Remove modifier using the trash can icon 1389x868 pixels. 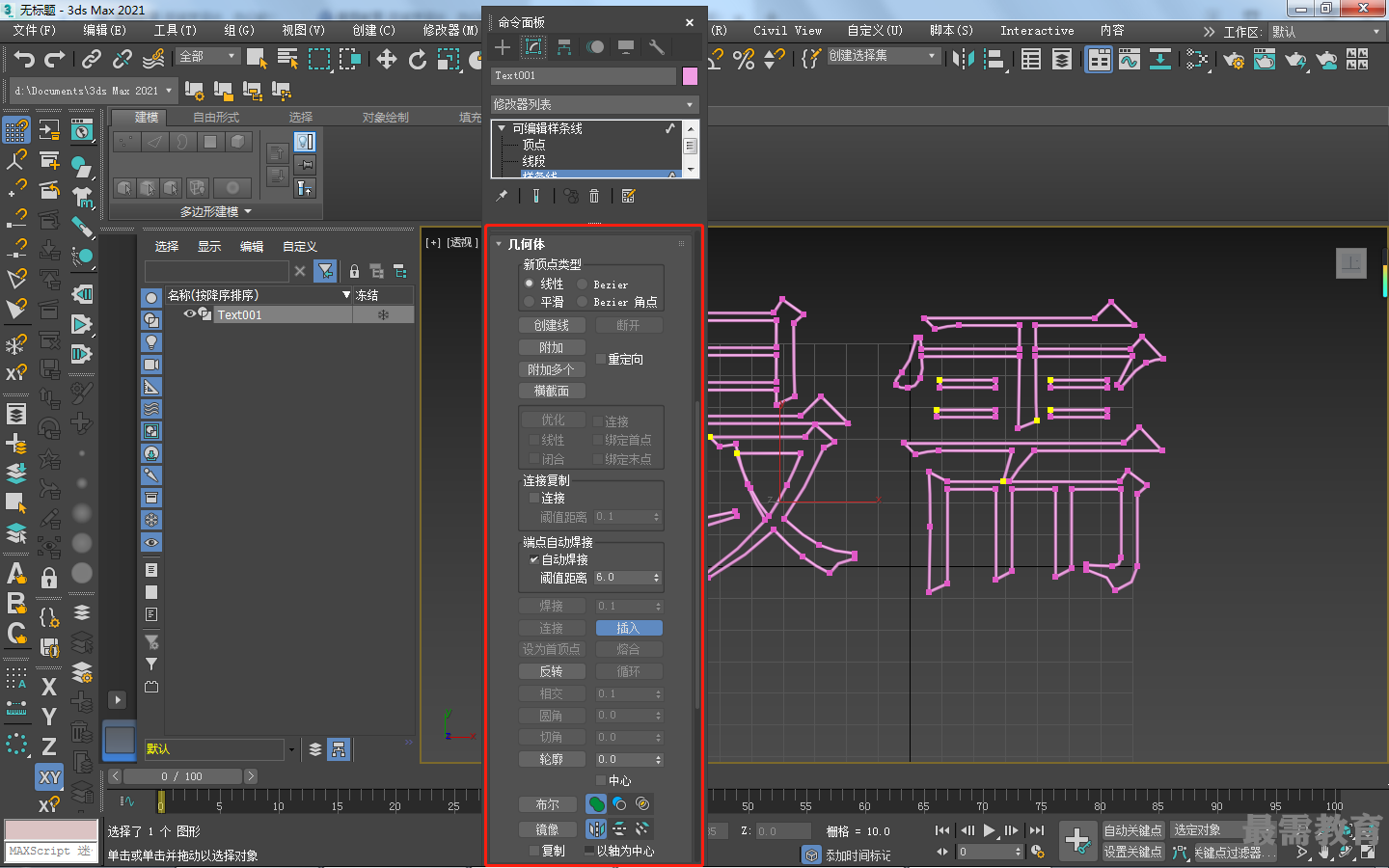[594, 196]
